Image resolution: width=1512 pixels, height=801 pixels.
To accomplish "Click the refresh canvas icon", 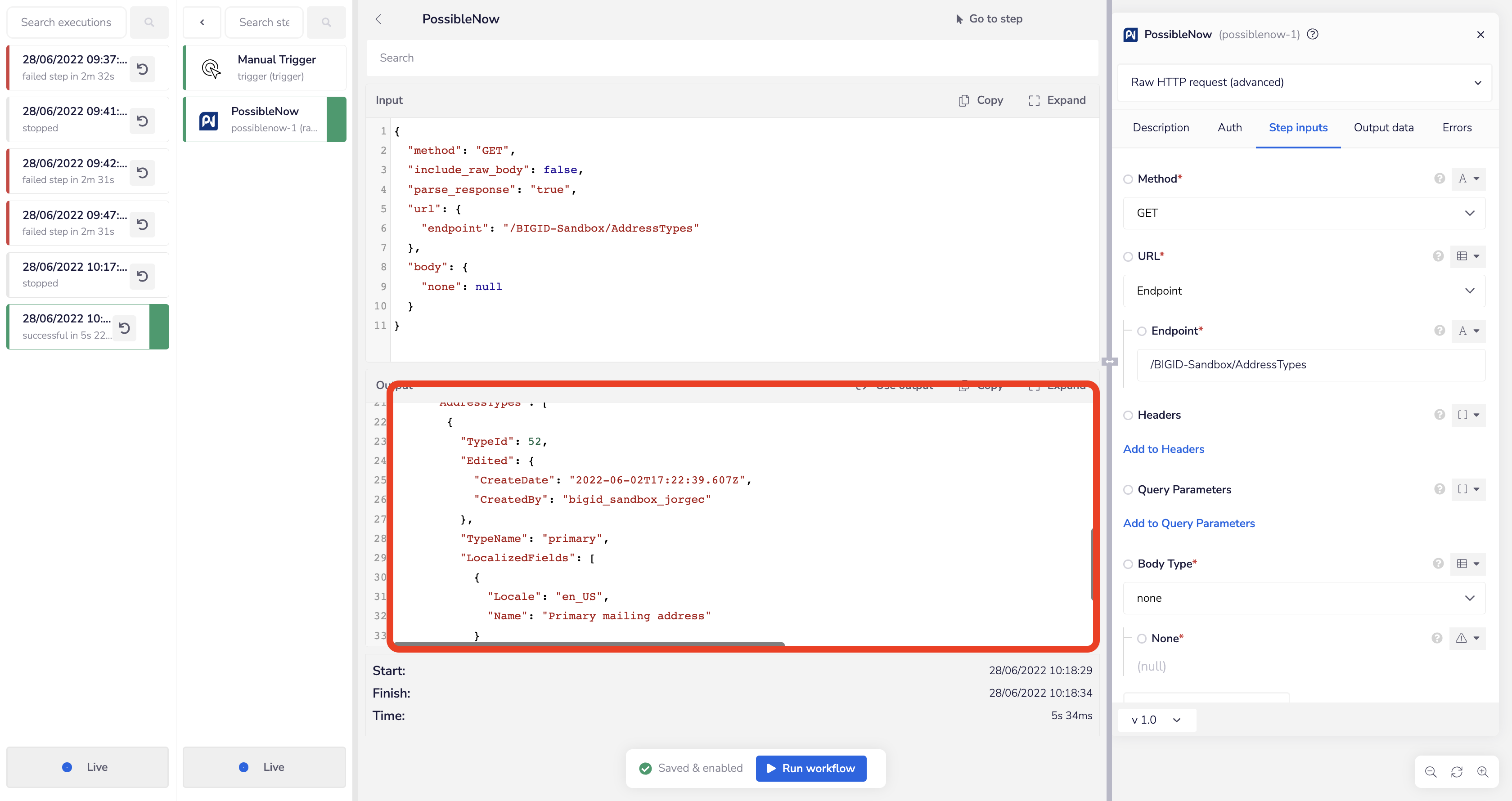I will point(1456,772).
